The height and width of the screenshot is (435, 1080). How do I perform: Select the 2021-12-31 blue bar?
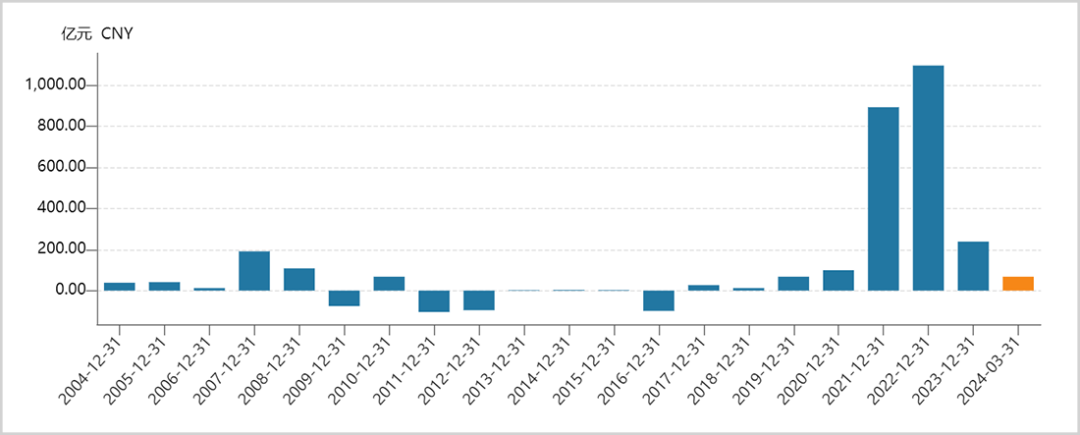(883, 199)
